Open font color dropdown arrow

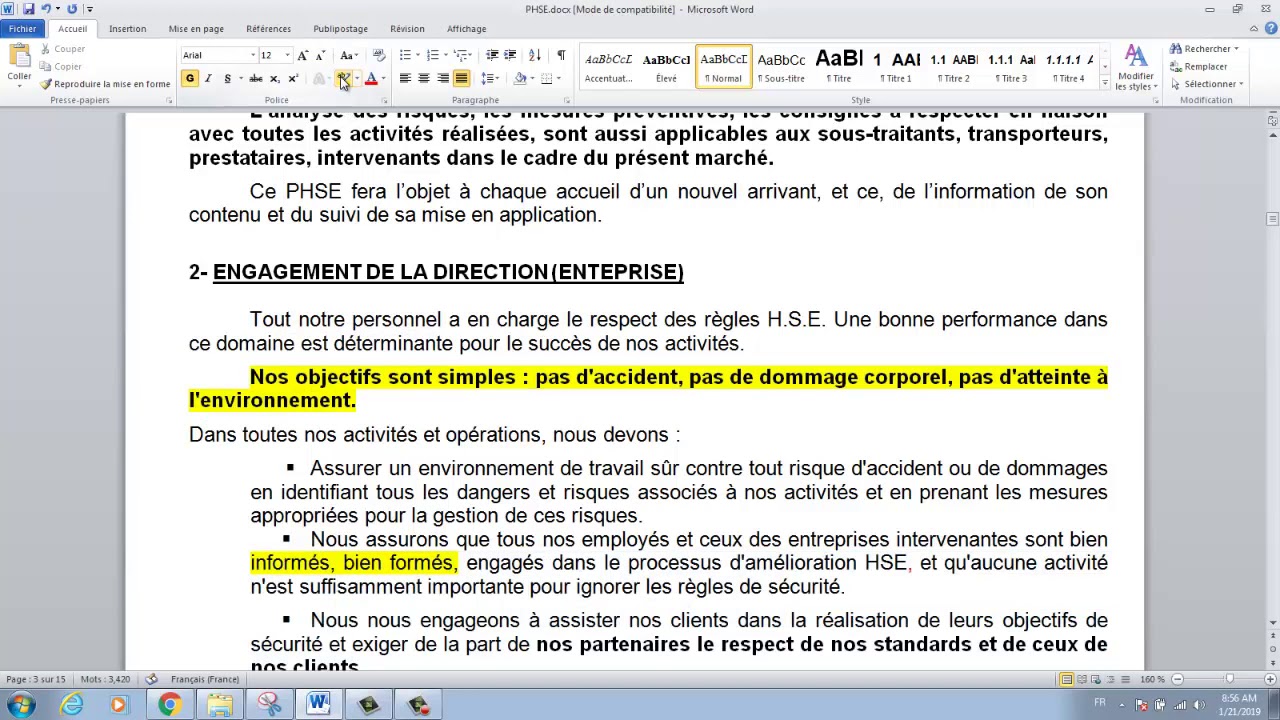point(382,79)
